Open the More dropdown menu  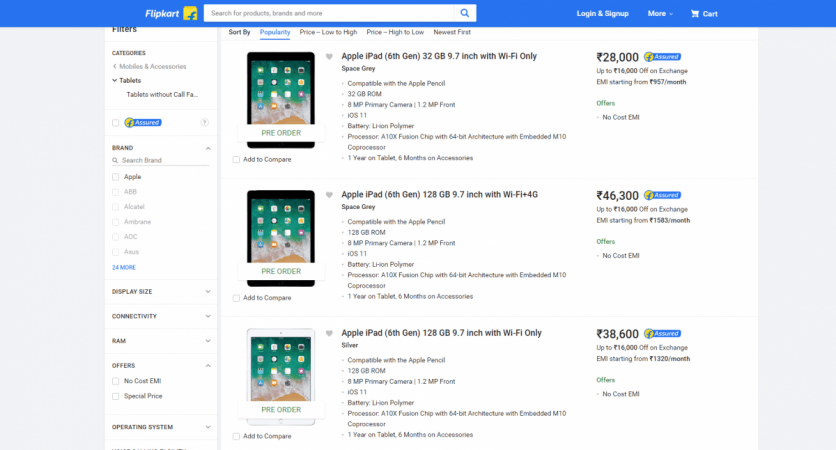coord(660,14)
